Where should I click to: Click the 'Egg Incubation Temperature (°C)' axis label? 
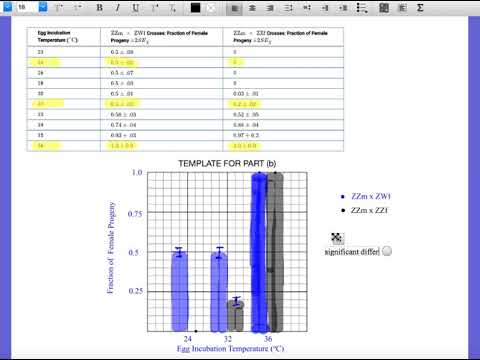(230, 349)
